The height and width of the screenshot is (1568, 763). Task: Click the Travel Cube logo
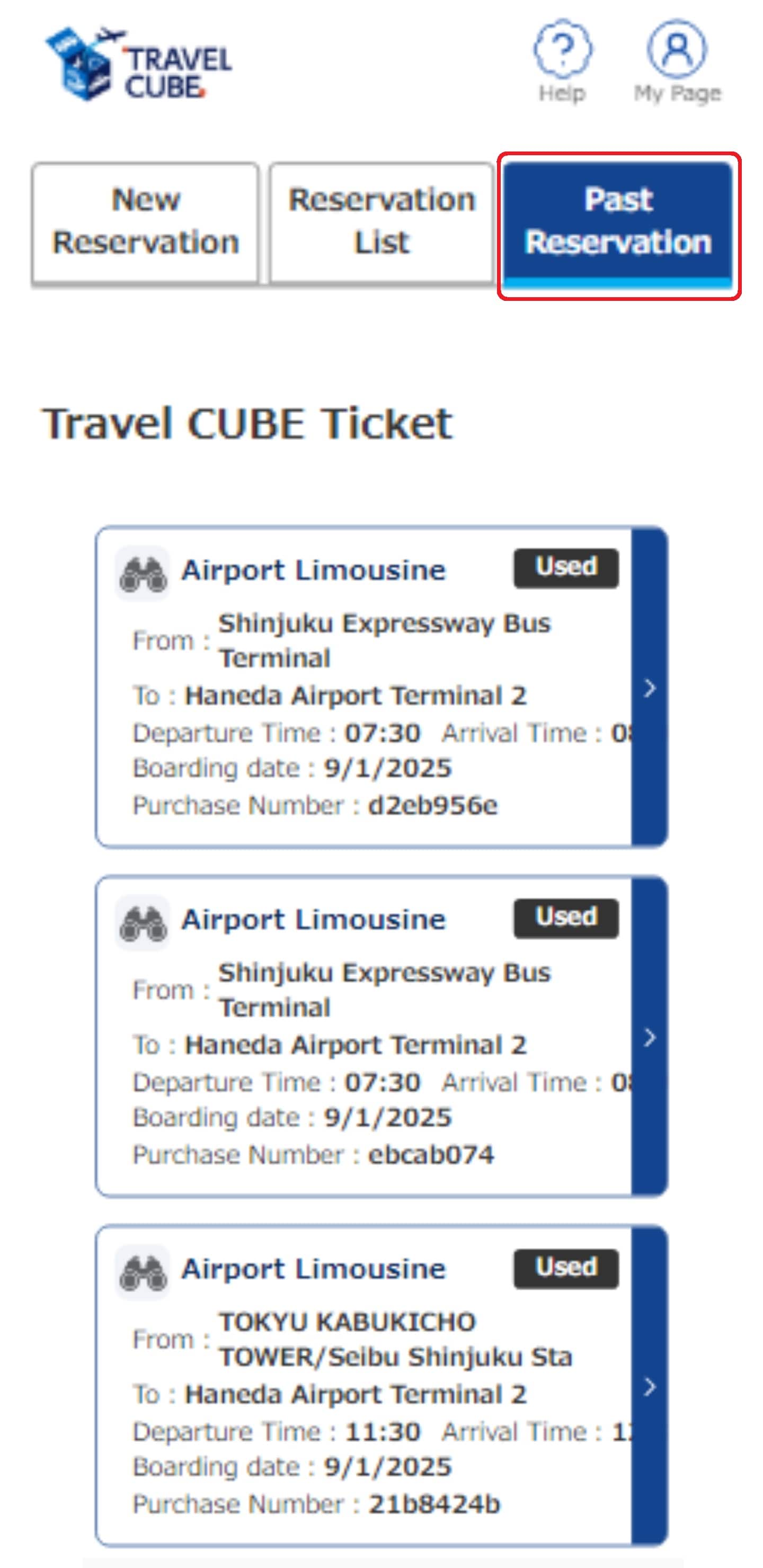(138, 64)
